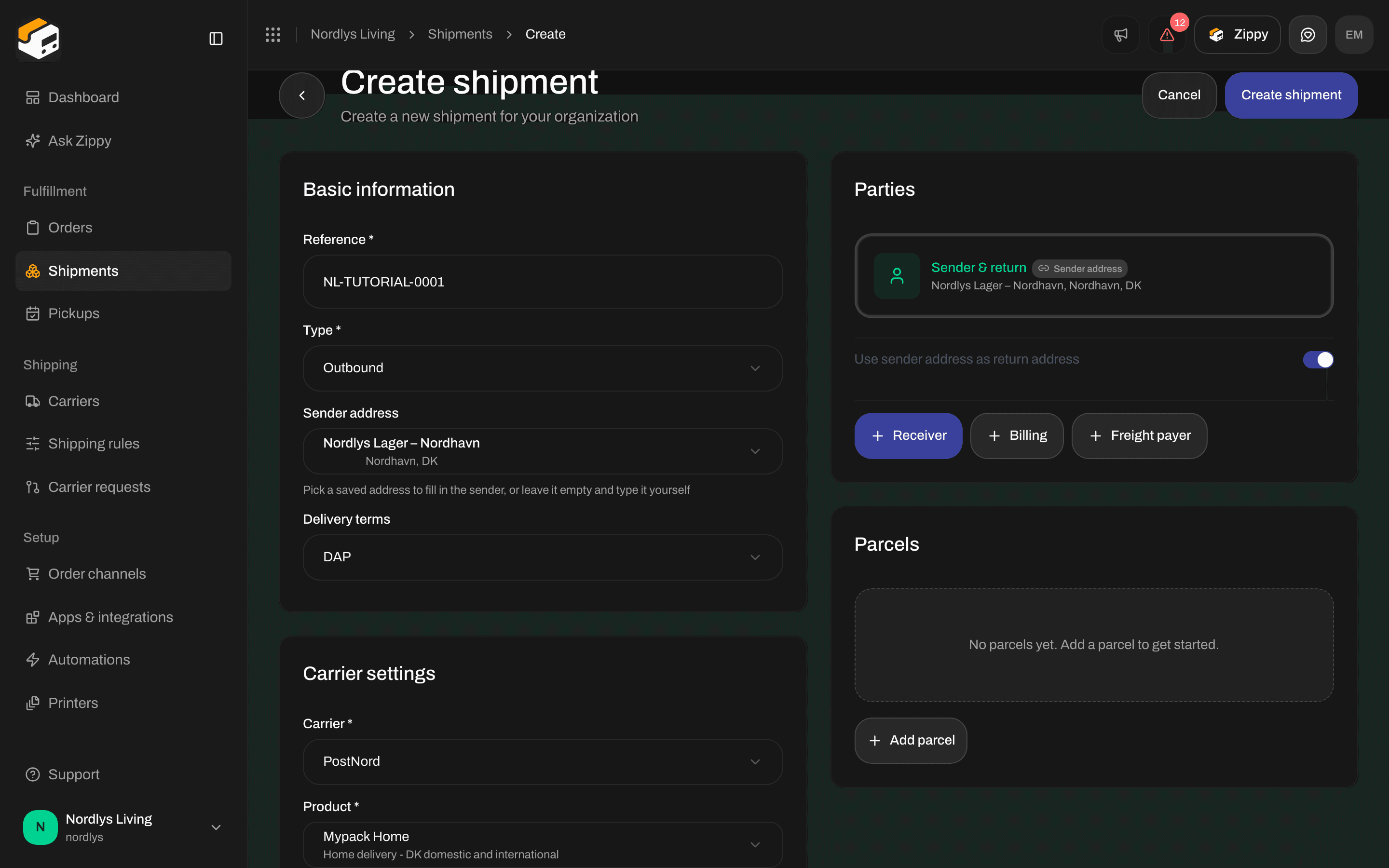The image size is (1389, 868).
Task: Open Shipping rules in the sidebar
Action: [x=123, y=444]
